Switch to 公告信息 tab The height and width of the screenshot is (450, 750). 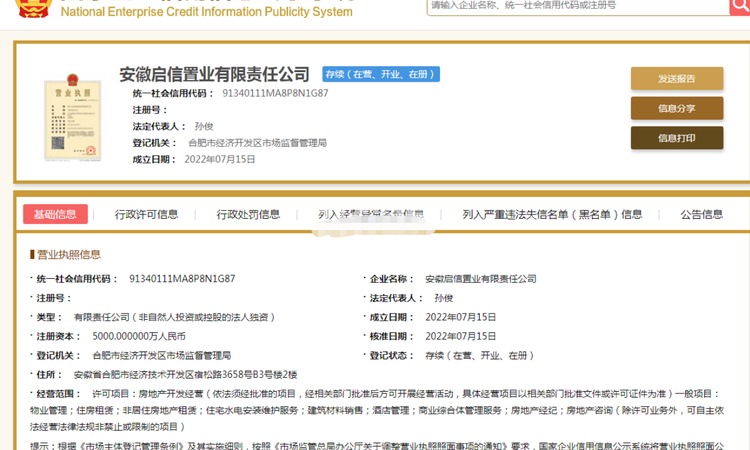702,214
